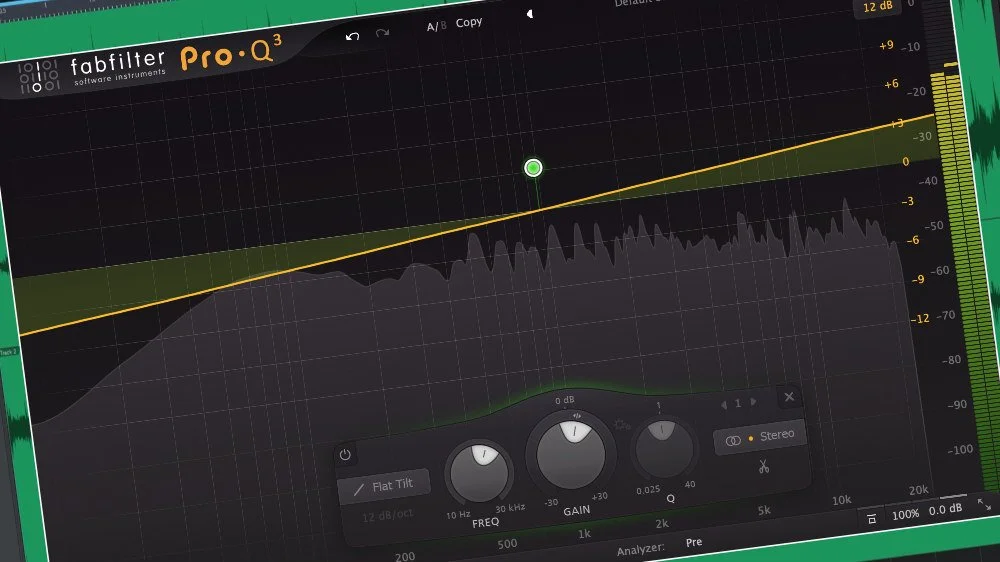Viewport: 1000px width, 562px height.
Task: Select the green EQ band node
Action: point(533,168)
